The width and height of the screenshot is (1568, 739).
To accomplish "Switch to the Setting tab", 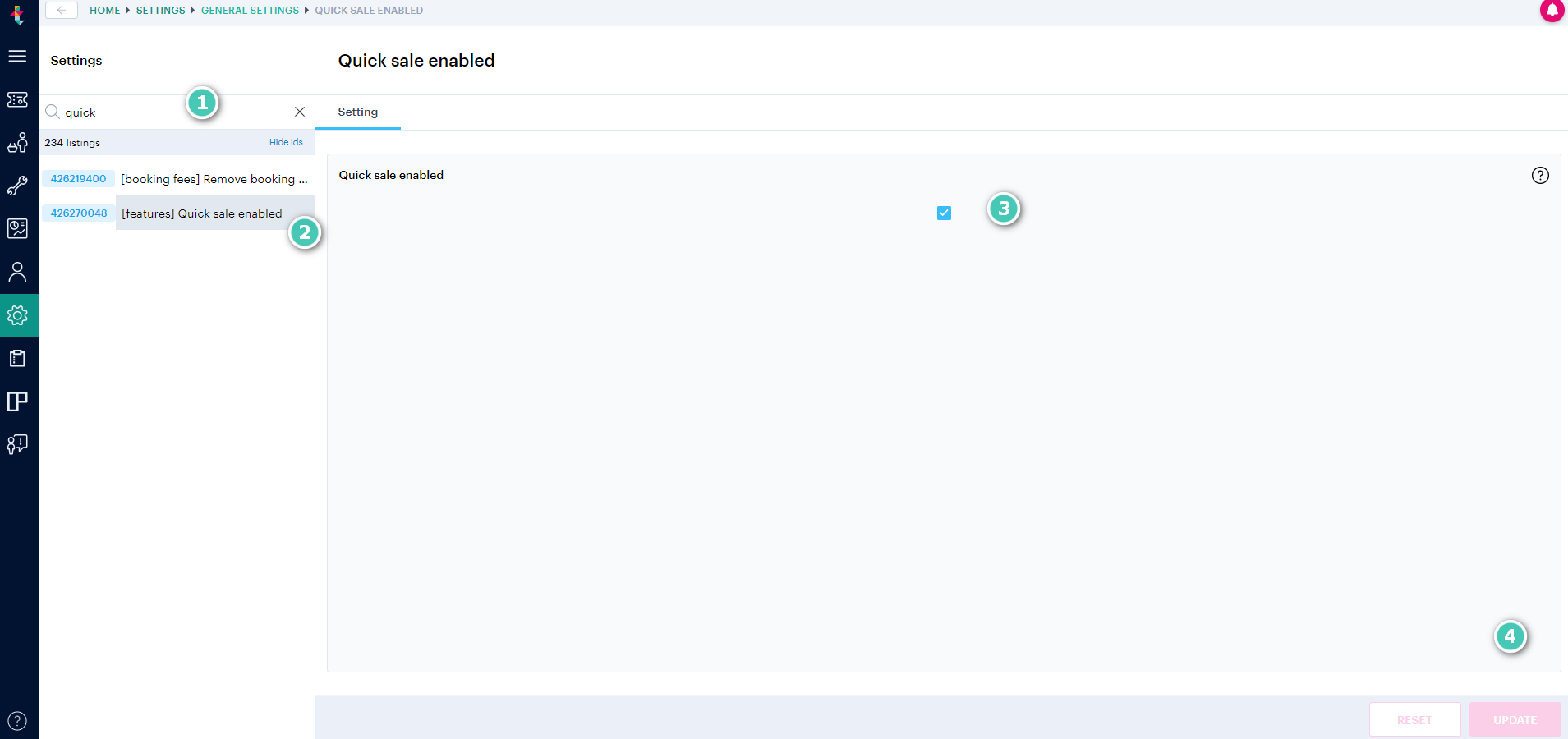I will [358, 112].
